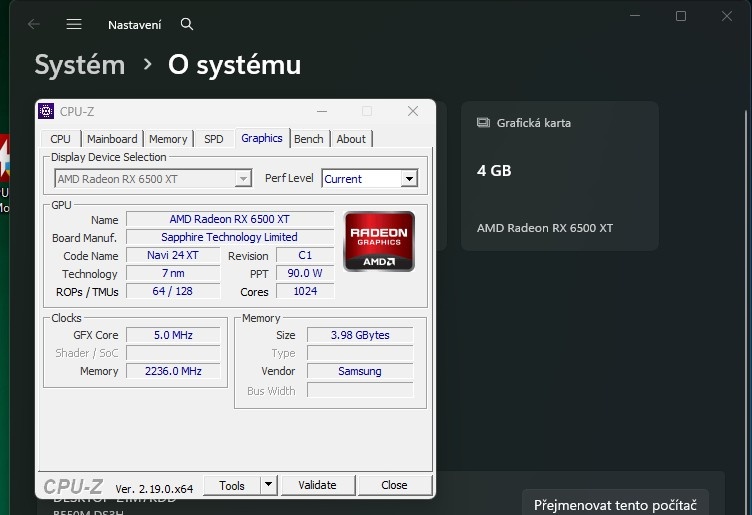Close the CPU-Z window with X

pos(413,111)
